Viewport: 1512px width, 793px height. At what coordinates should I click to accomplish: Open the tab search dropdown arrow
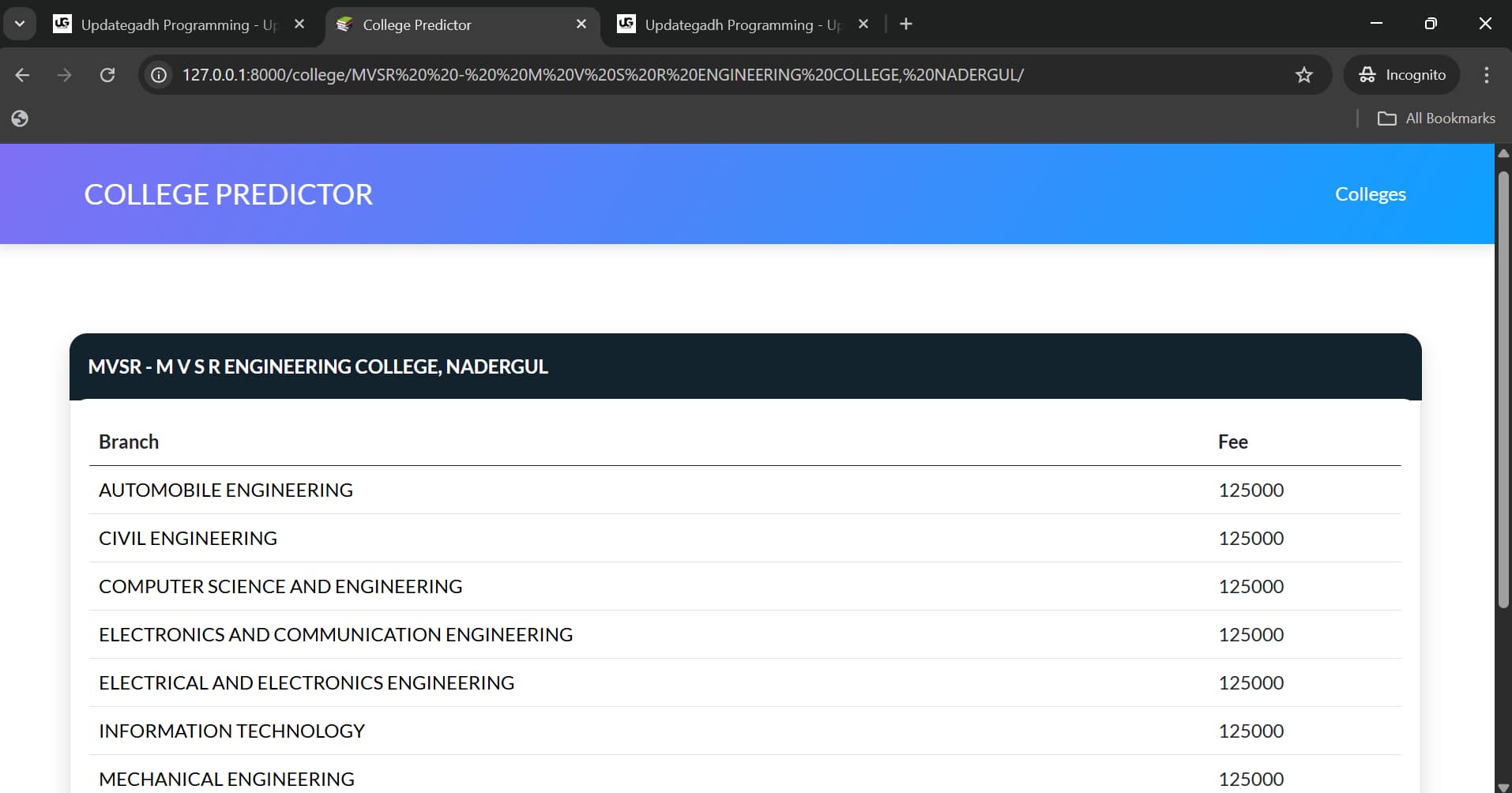20,23
